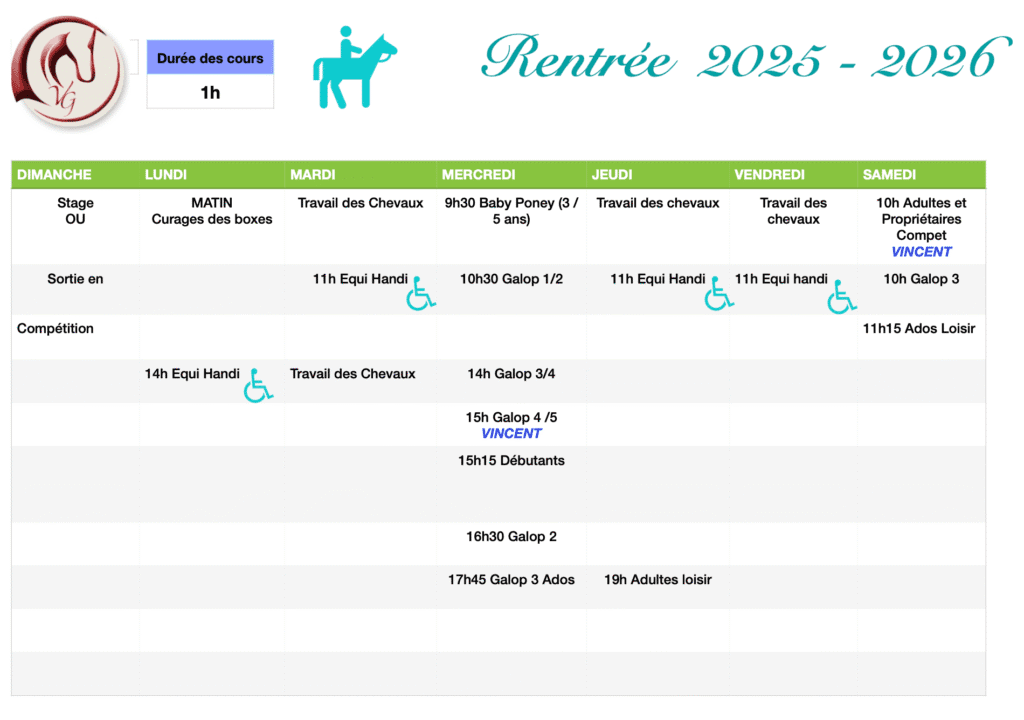Open the MERCREDI column header
This screenshot has height=720, width=1024.
(x=478, y=174)
